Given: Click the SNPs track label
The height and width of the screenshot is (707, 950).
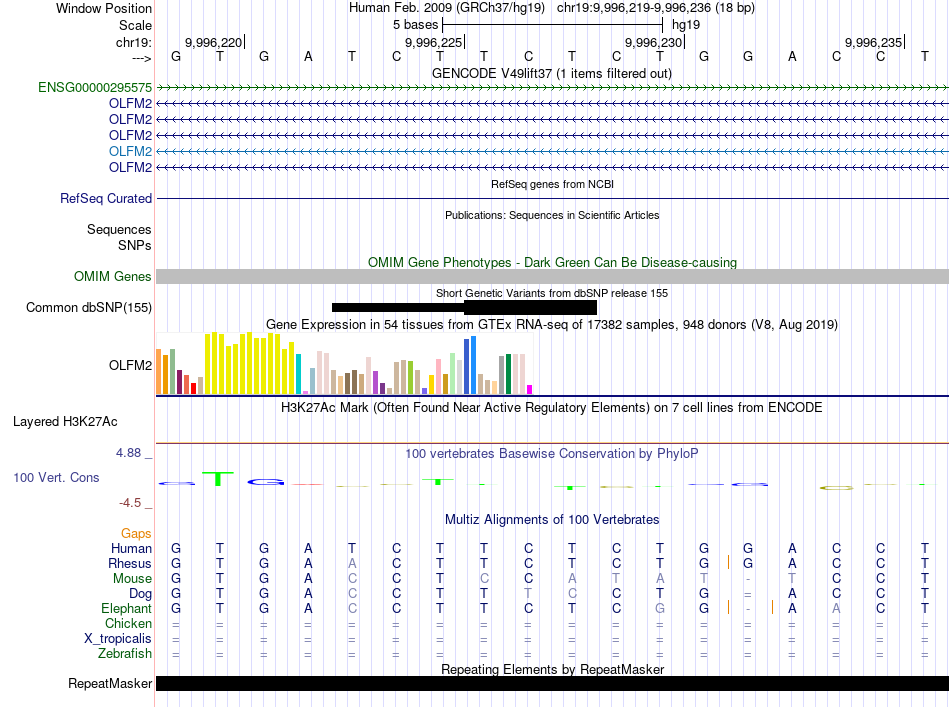Looking at the screenshot, I should (x=135, y=245).
